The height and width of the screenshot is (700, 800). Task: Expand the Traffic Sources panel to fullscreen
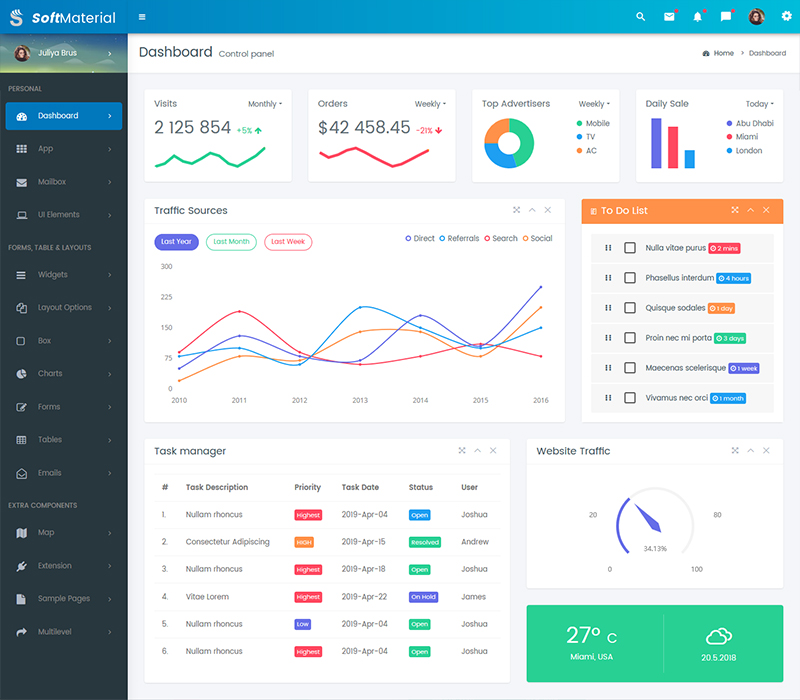click(516, 210)
